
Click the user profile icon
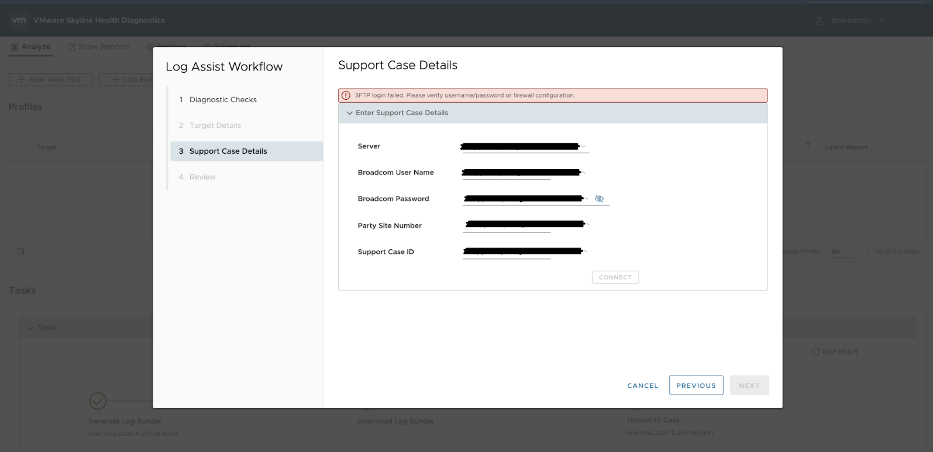[x=819, y=20]
